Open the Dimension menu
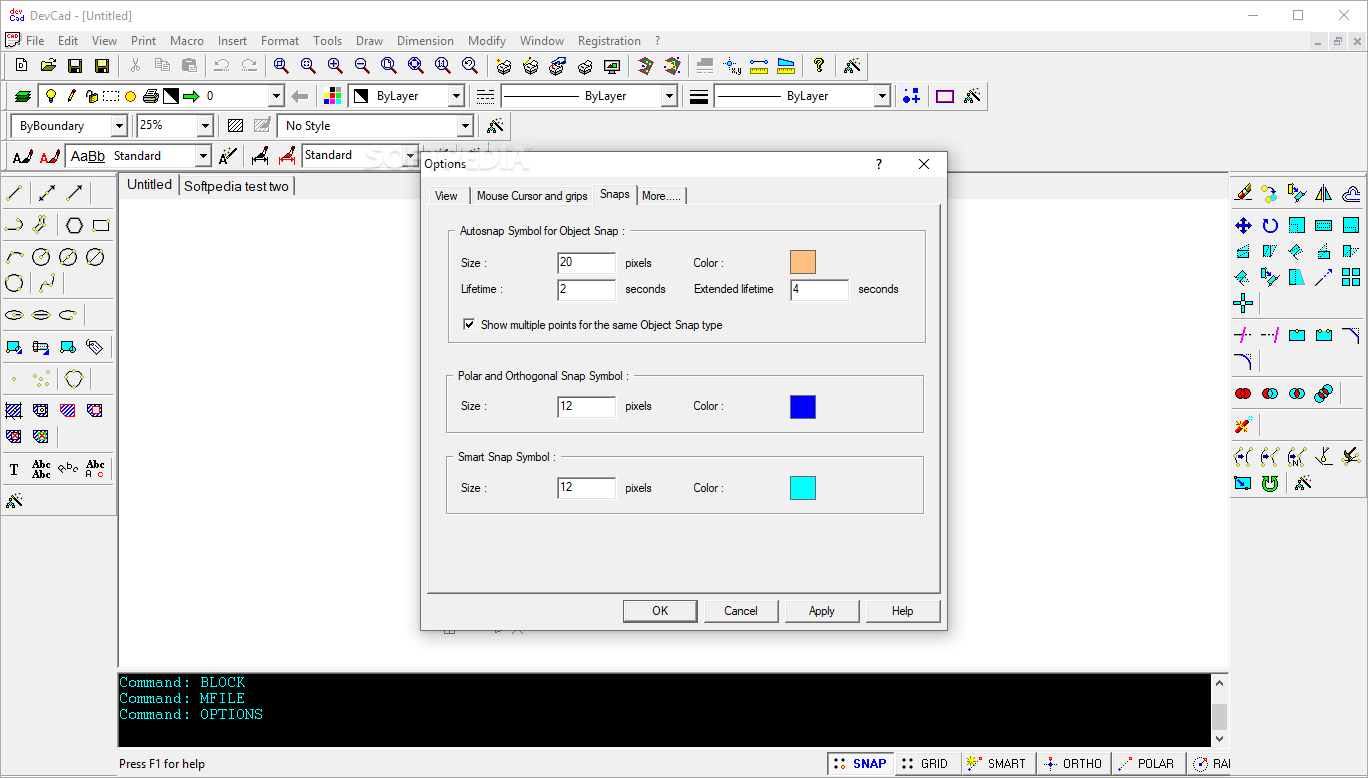Viewport: 1368px width, 778px height. coord(425,41)
